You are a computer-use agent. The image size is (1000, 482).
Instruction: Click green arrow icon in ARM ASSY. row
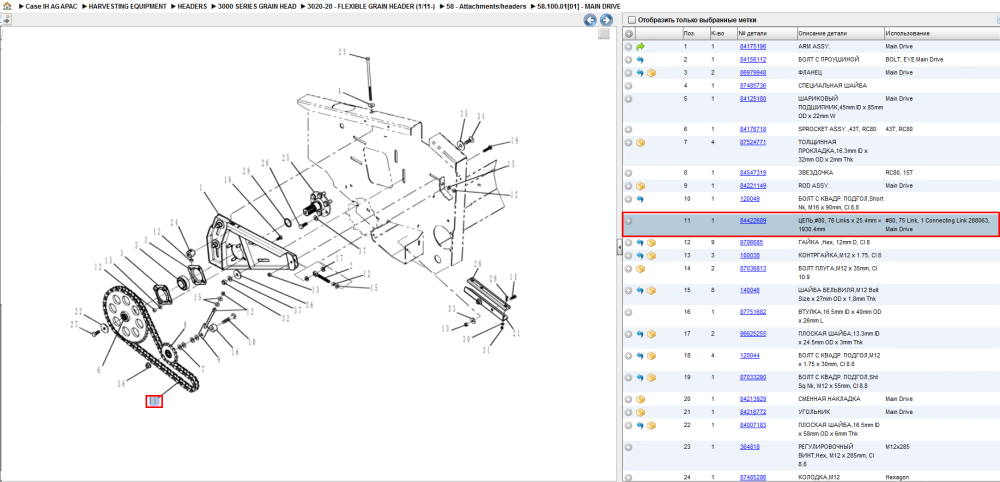(640, 47)
